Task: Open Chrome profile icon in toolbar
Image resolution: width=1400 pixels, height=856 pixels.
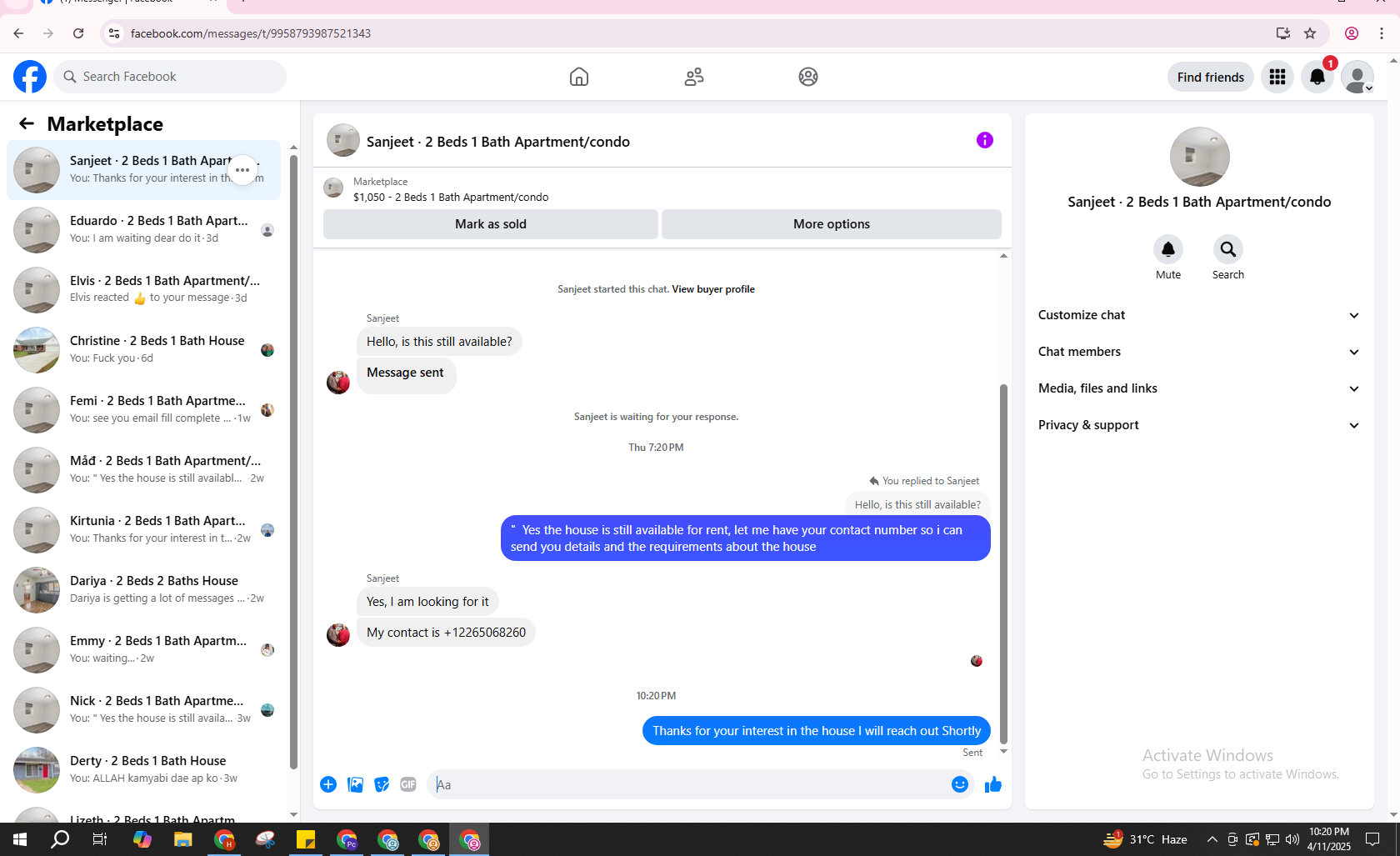Action: coord(1352,33)
